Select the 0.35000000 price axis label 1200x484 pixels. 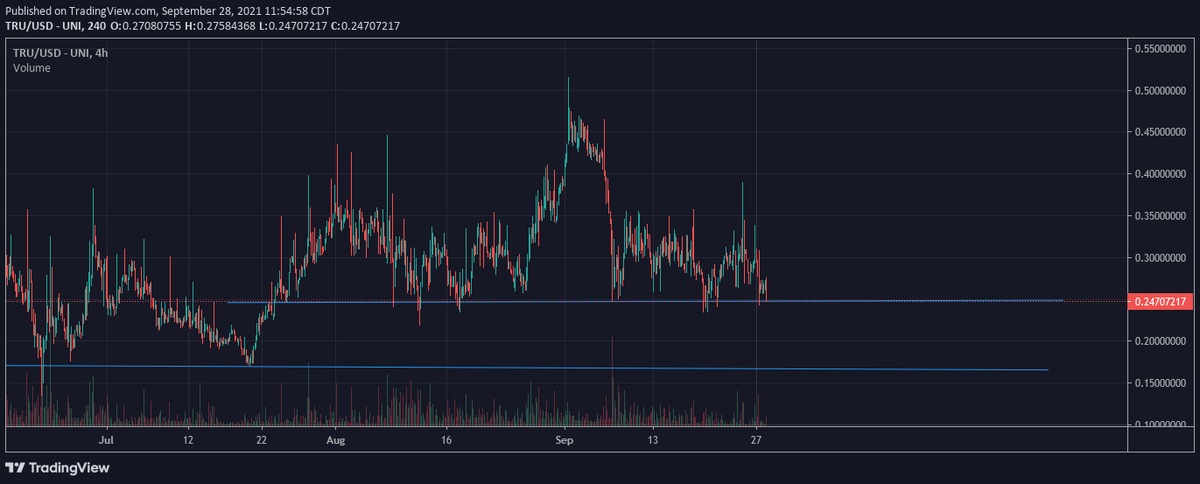pos(1161,216)
